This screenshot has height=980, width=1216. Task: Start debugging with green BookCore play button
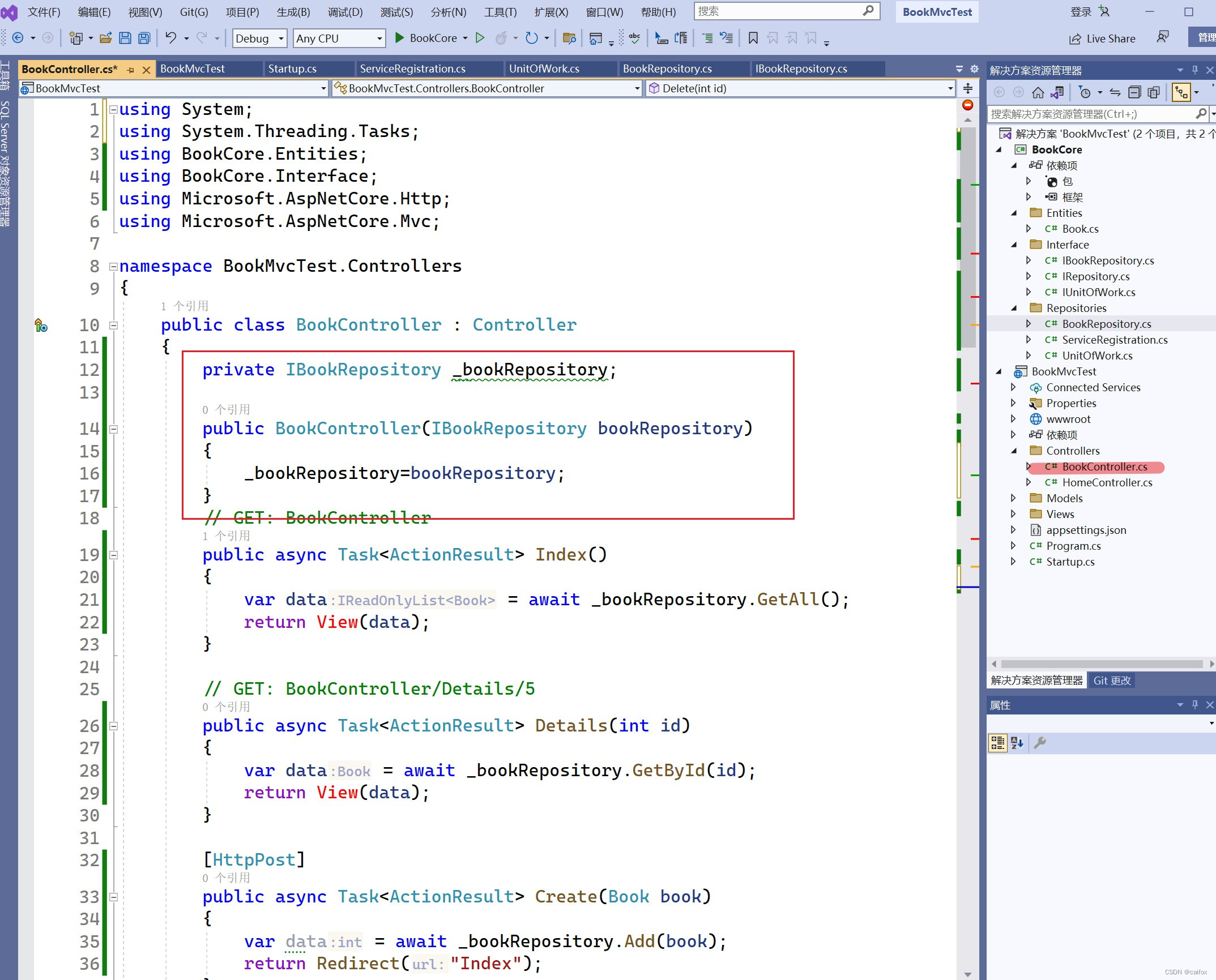pos(399,38)
